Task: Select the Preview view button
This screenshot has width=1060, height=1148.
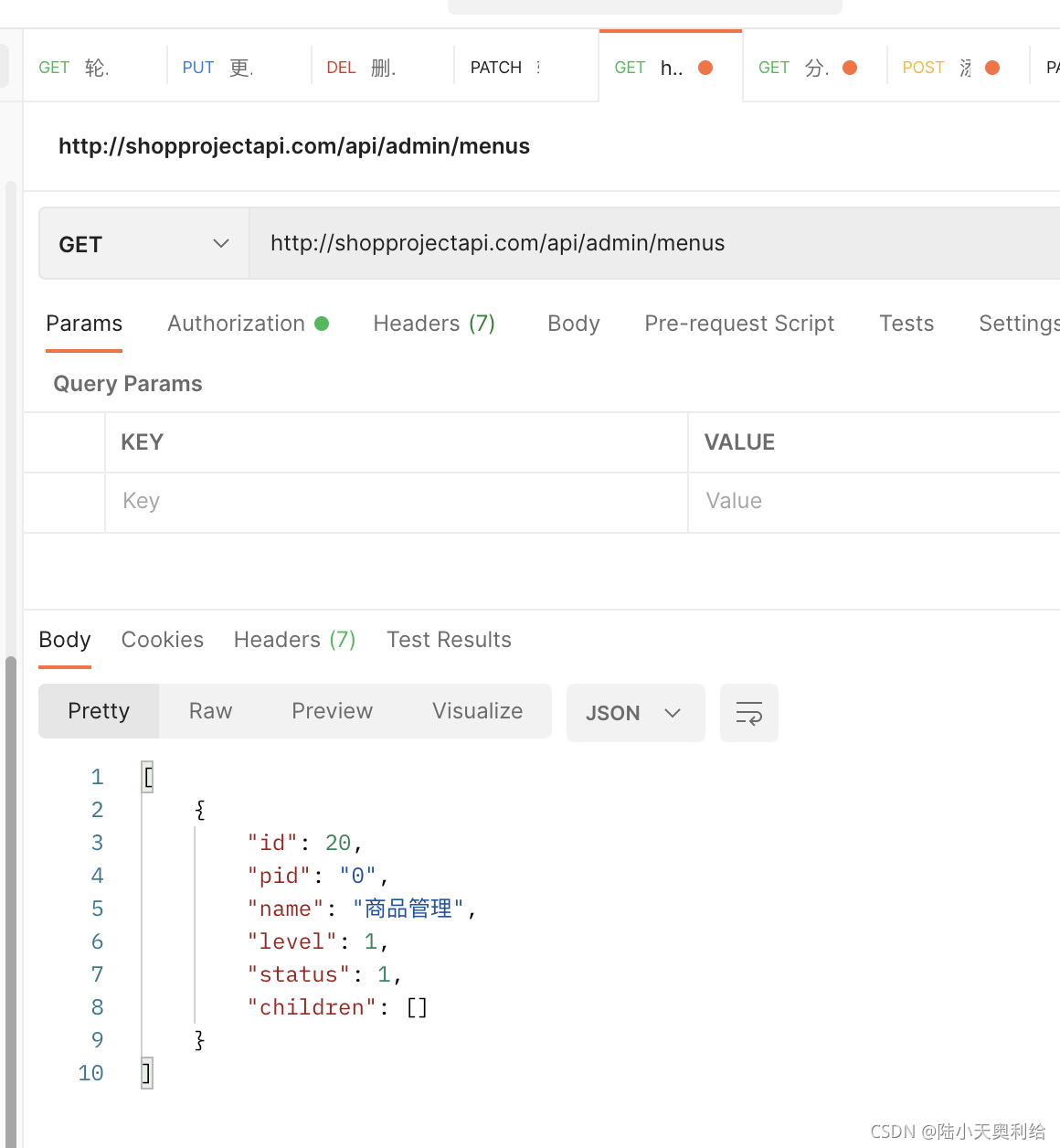Action: tap(332, 711)
